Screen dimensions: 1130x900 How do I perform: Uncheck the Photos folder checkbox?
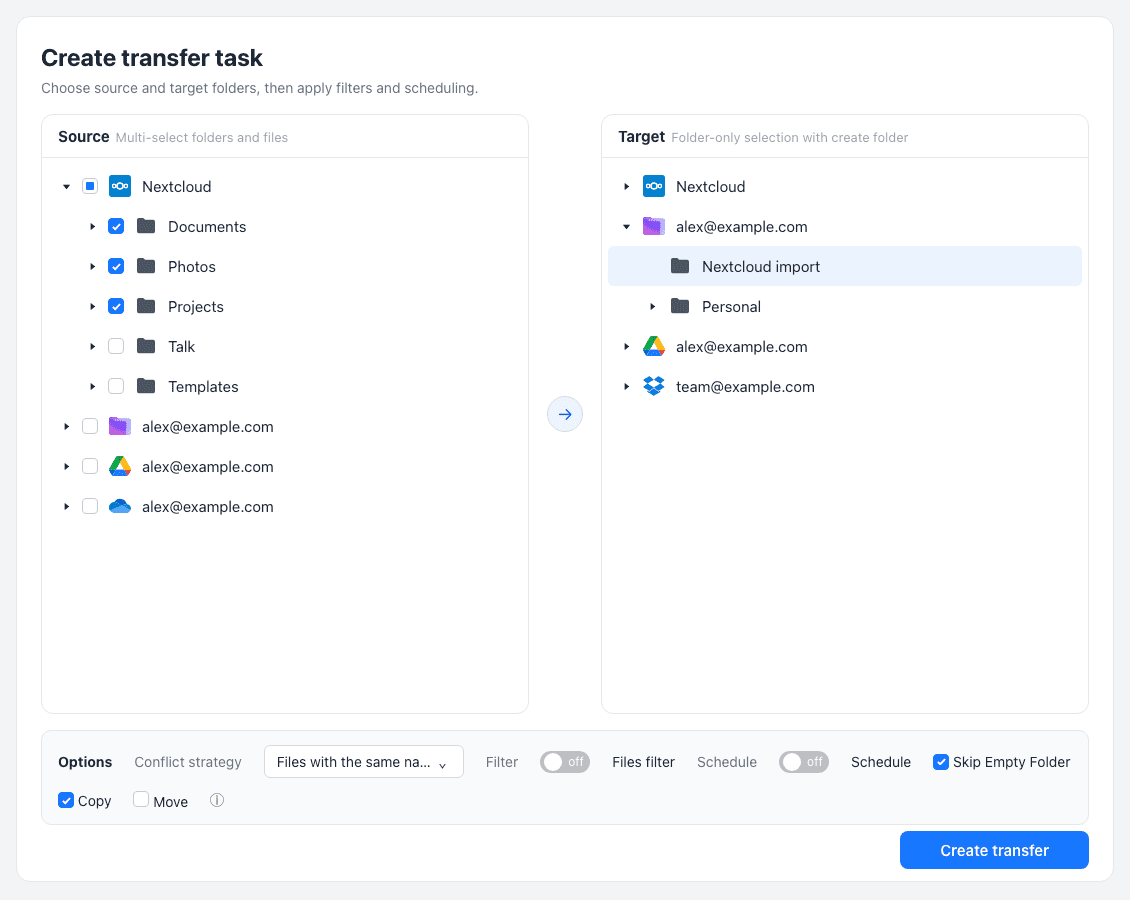116,267
